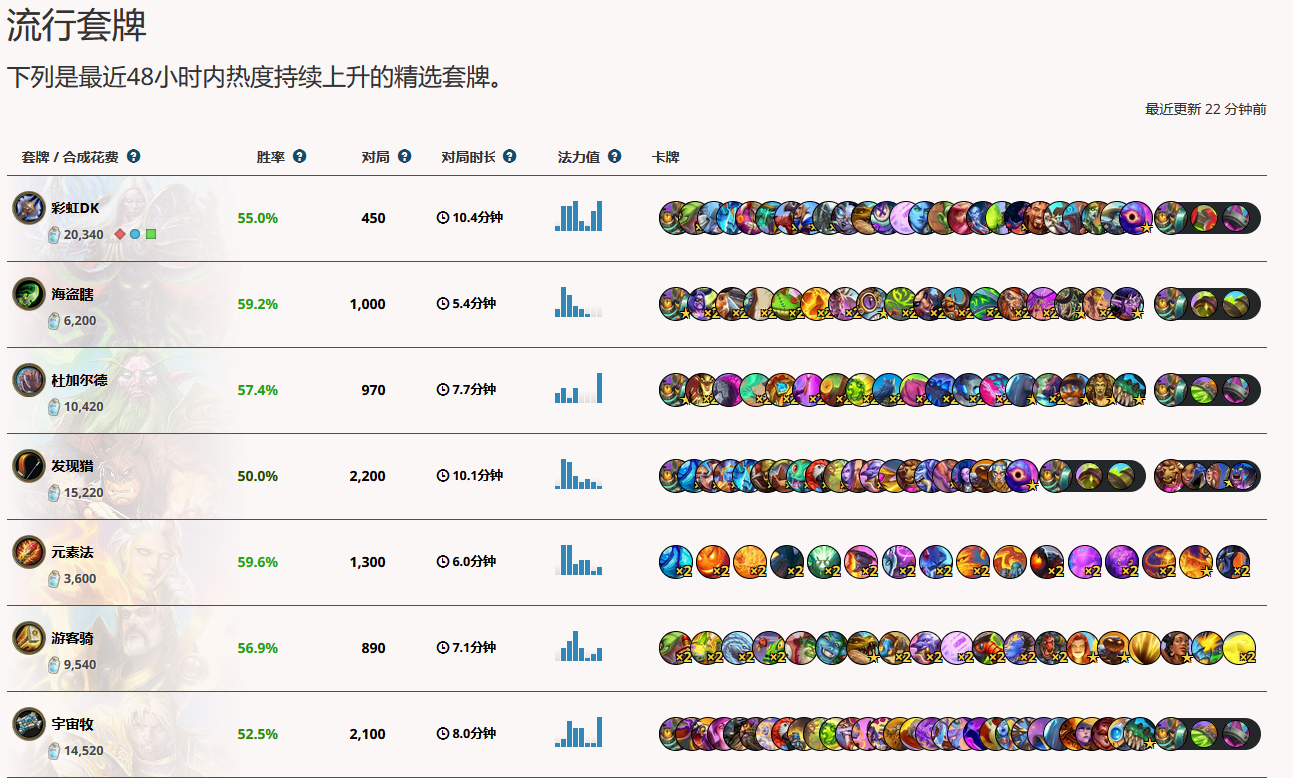Click the dust jar icon beside 14,520
The height and width of the screenshot is (778, 1293).
[54, 750]
